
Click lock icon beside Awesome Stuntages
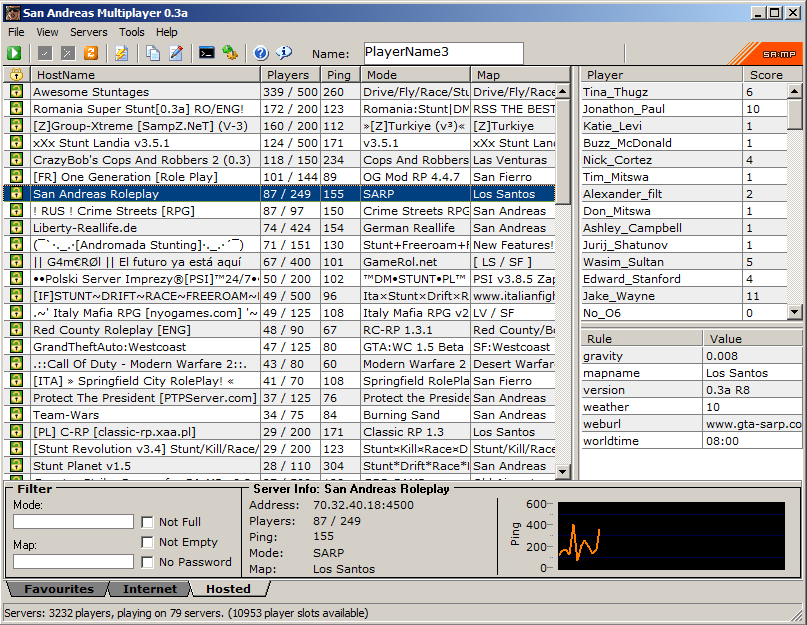coord(16,92)
